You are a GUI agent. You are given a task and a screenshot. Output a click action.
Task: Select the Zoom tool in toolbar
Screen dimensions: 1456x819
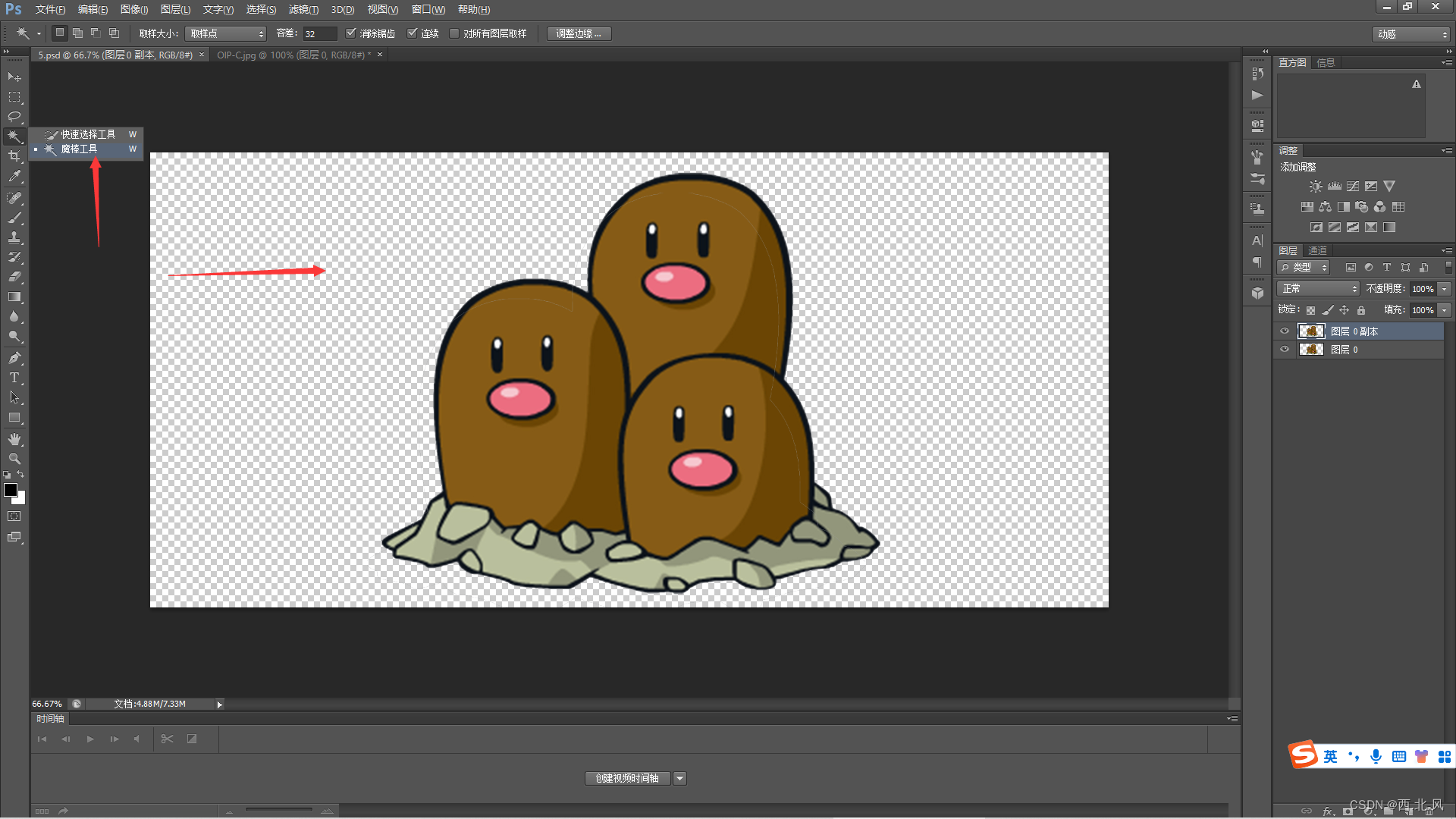click(x=14, y=459)
